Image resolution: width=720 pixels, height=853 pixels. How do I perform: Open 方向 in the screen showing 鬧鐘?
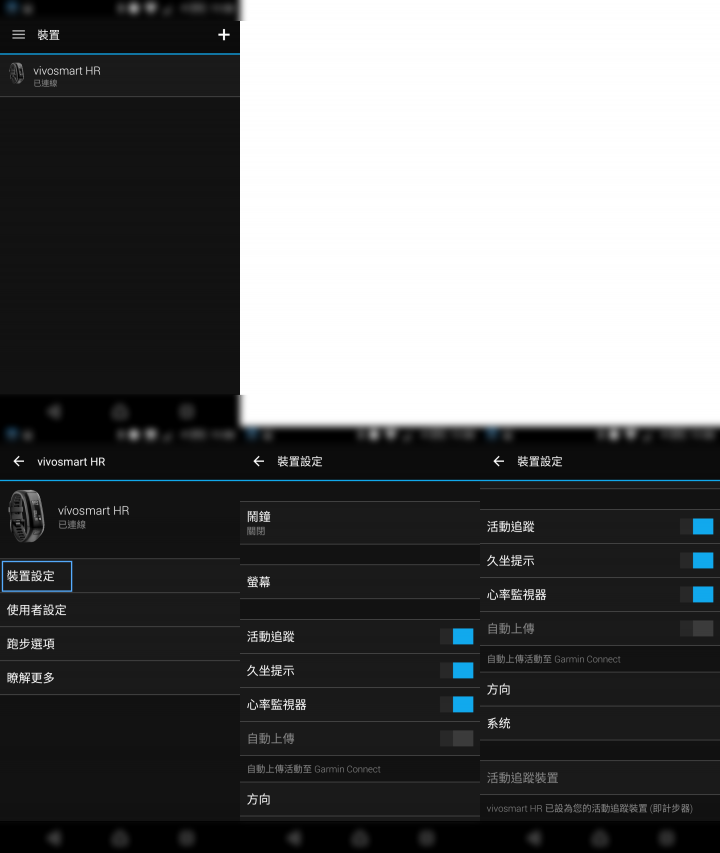359,799
